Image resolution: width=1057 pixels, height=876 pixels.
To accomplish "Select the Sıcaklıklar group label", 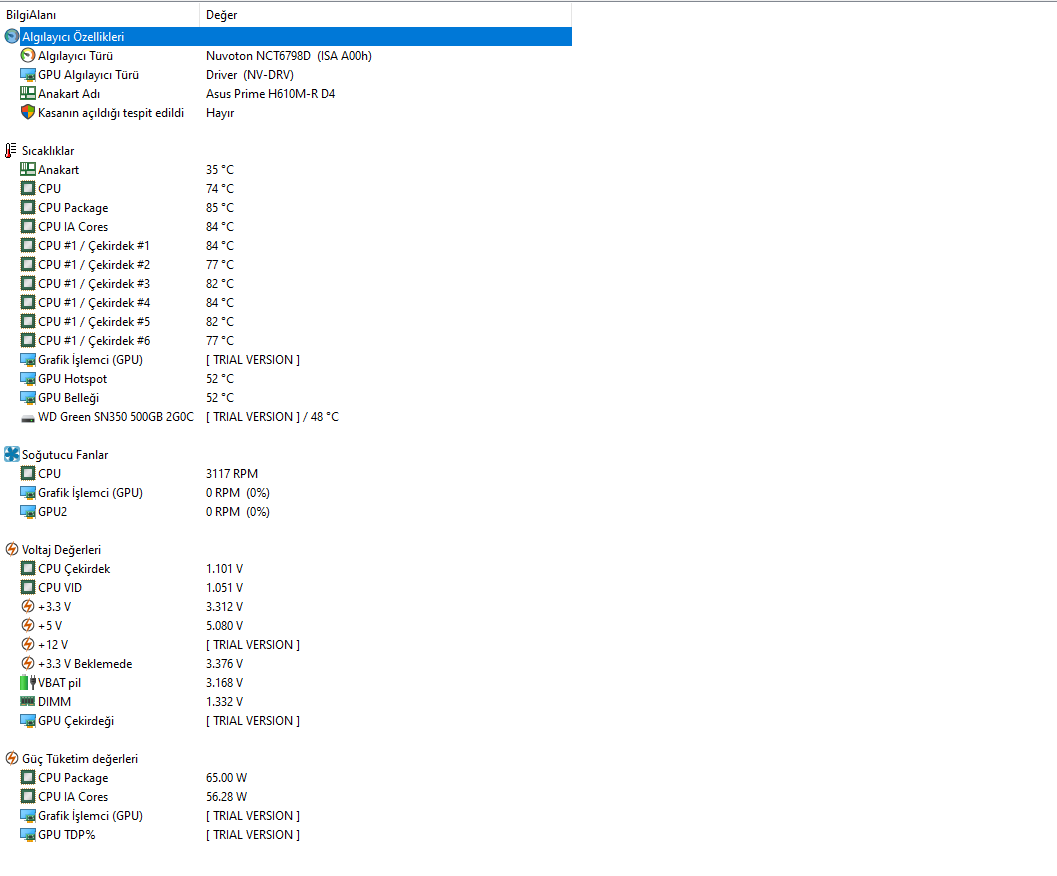I will 48,150.
